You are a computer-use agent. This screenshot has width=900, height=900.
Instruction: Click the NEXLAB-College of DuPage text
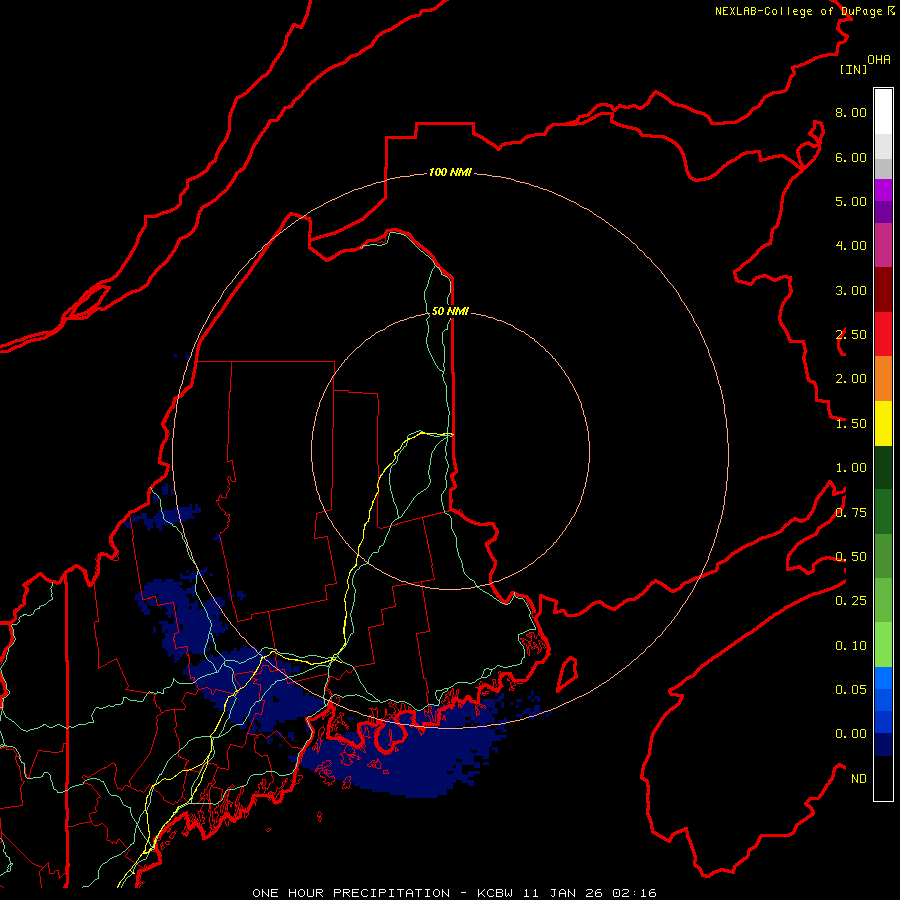click(799, 12)
